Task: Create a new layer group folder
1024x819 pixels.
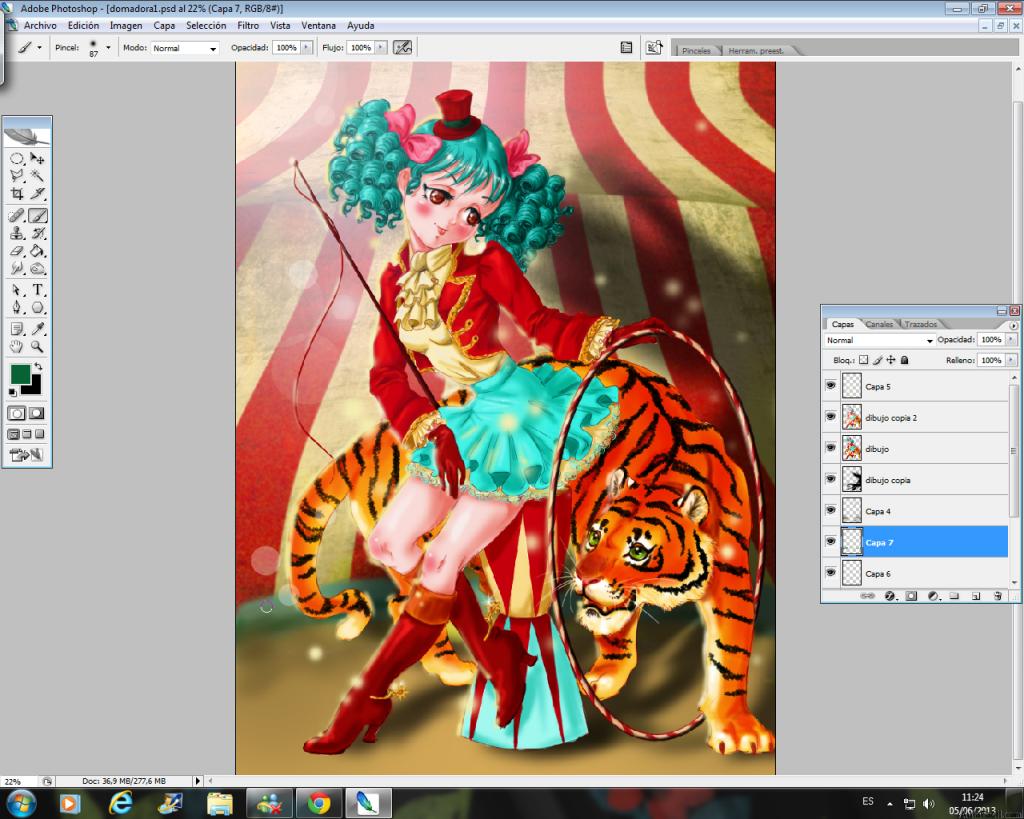Action: click(954, 596)
